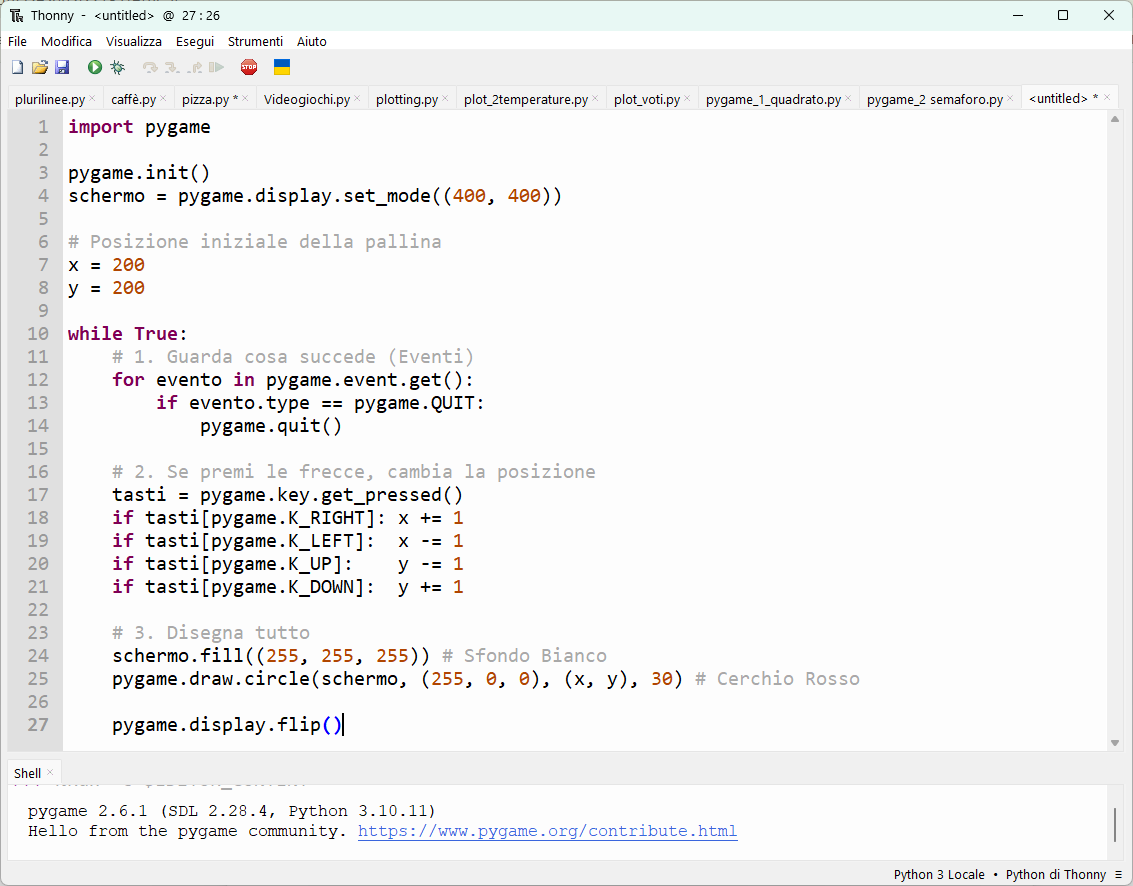Start debugging with the bug icon
The image size is (1133, 886).
pyautogui.click(x=117, y=67)
